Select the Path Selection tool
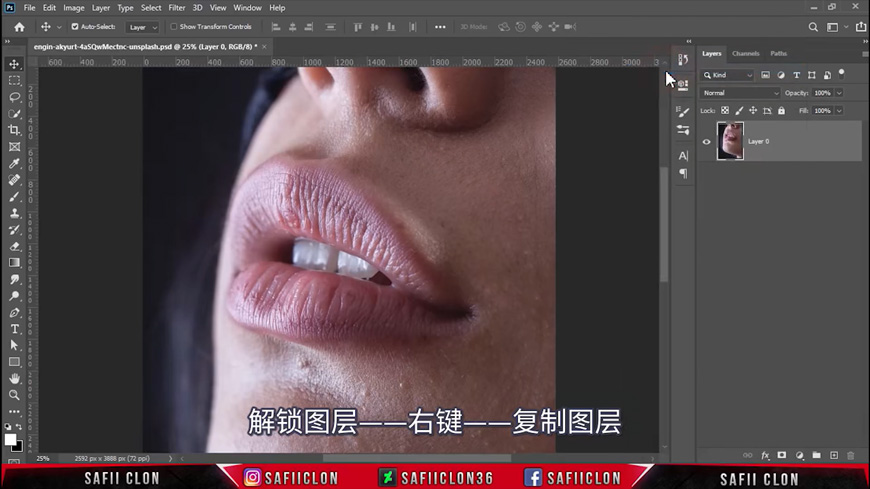The width and height of the screenshot is (870, 489). [14, 345]
